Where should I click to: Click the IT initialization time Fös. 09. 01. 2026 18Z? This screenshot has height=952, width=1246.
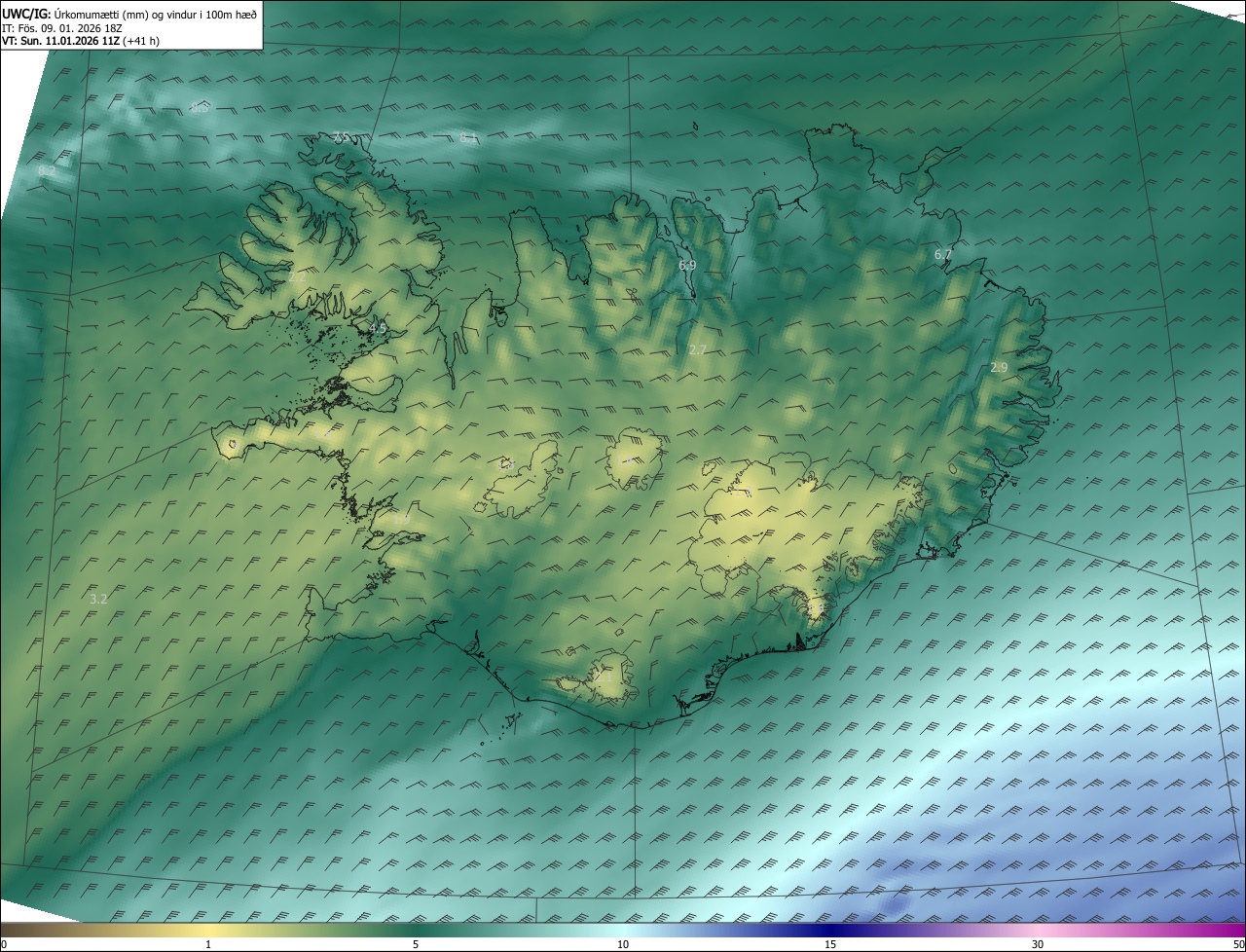(x=62, y=27)
